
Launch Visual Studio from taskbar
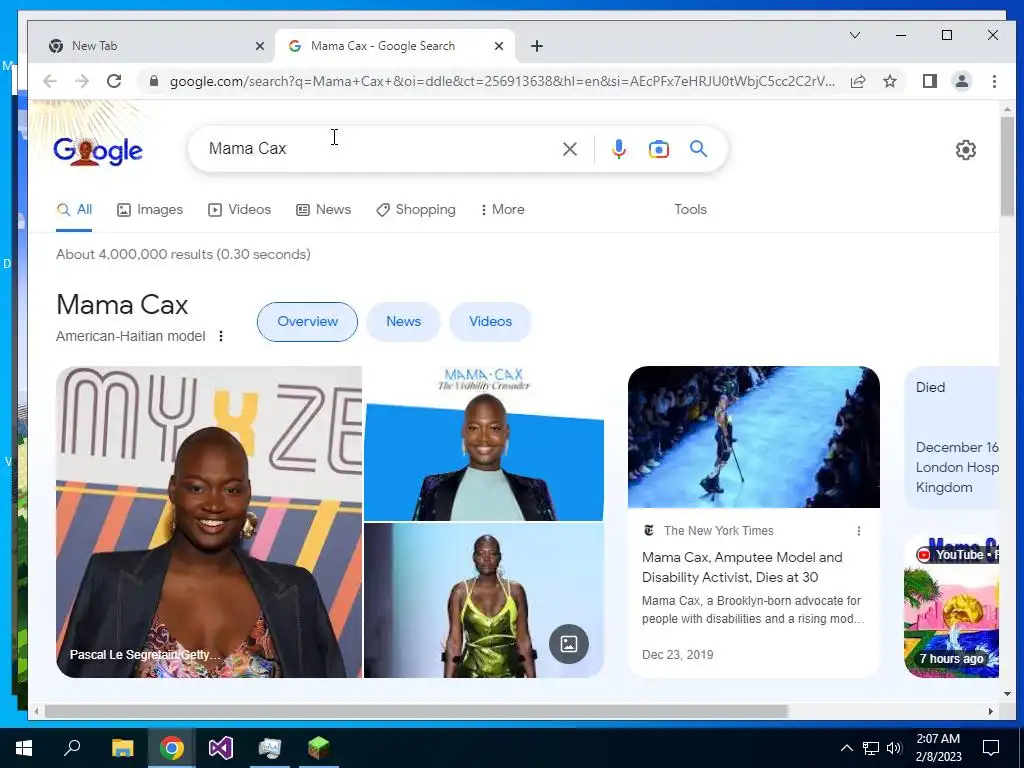pos(221,748)
